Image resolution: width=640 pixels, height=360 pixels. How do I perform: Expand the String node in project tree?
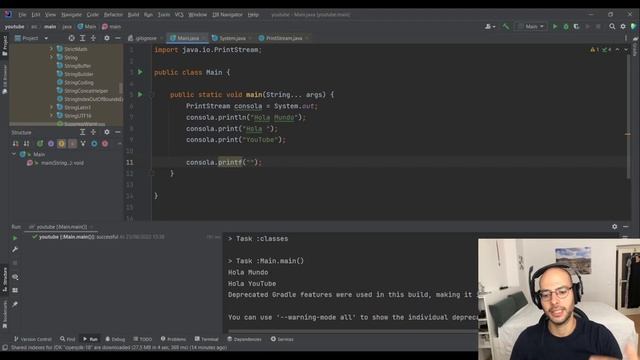click(x=51, y=57)
